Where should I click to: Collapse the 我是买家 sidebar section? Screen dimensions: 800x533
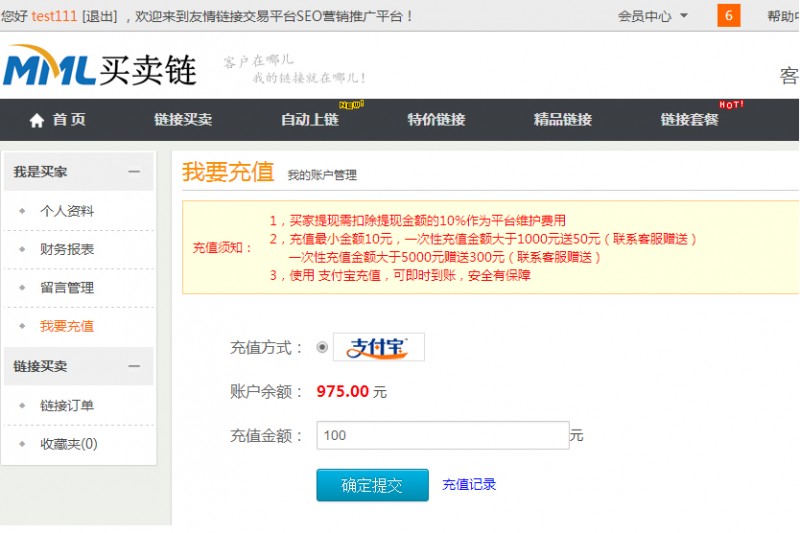click(134, 172)
